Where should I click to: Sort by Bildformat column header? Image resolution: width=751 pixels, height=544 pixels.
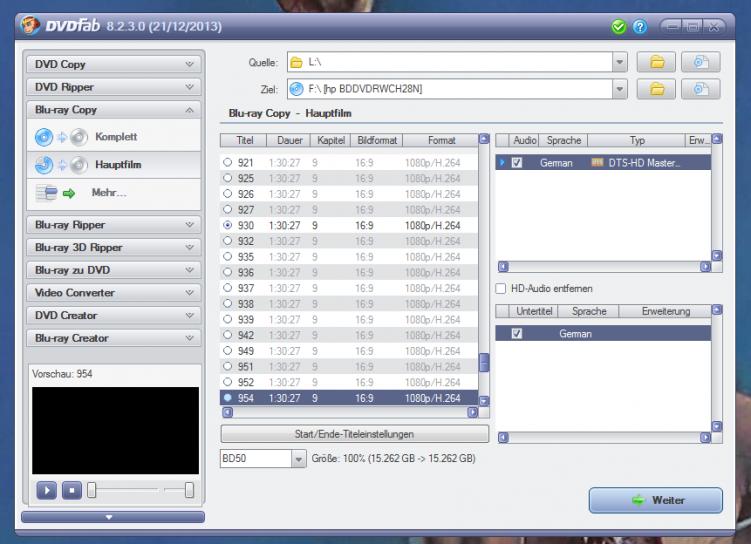[x=377, y=140]
